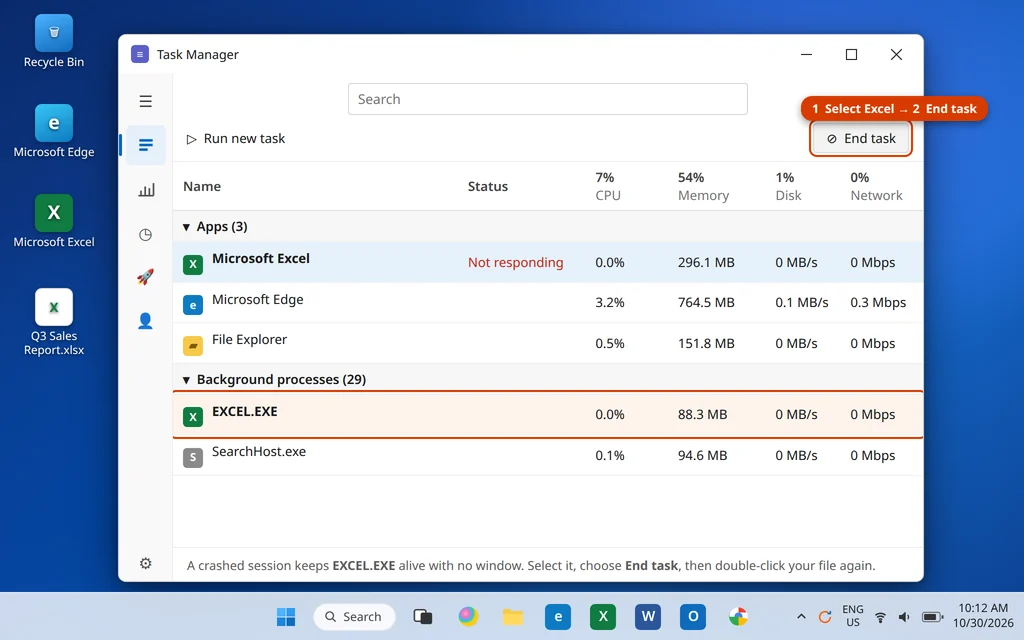Collapse the Apps (3) group
Screen dimensions: 1024x640
[x=186, y=227]
